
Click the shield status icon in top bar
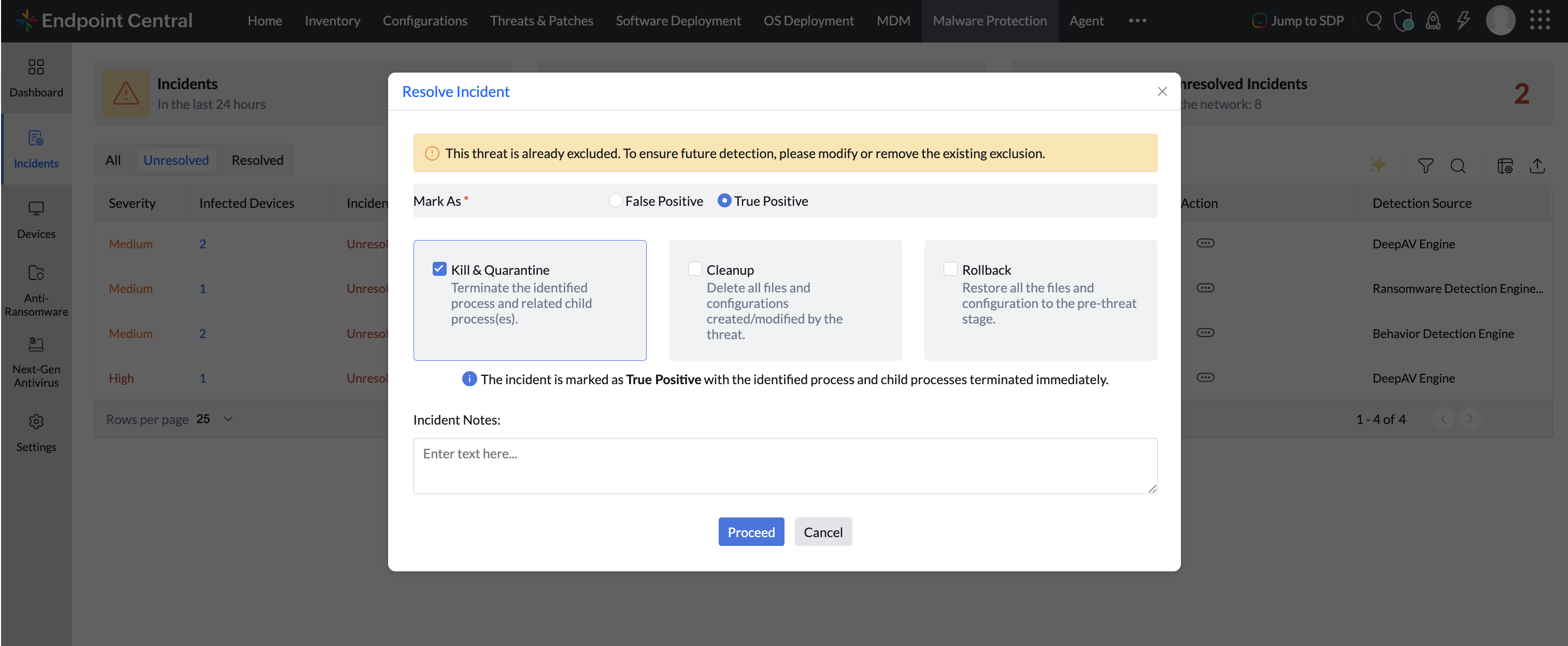[x=1404, y=21]
